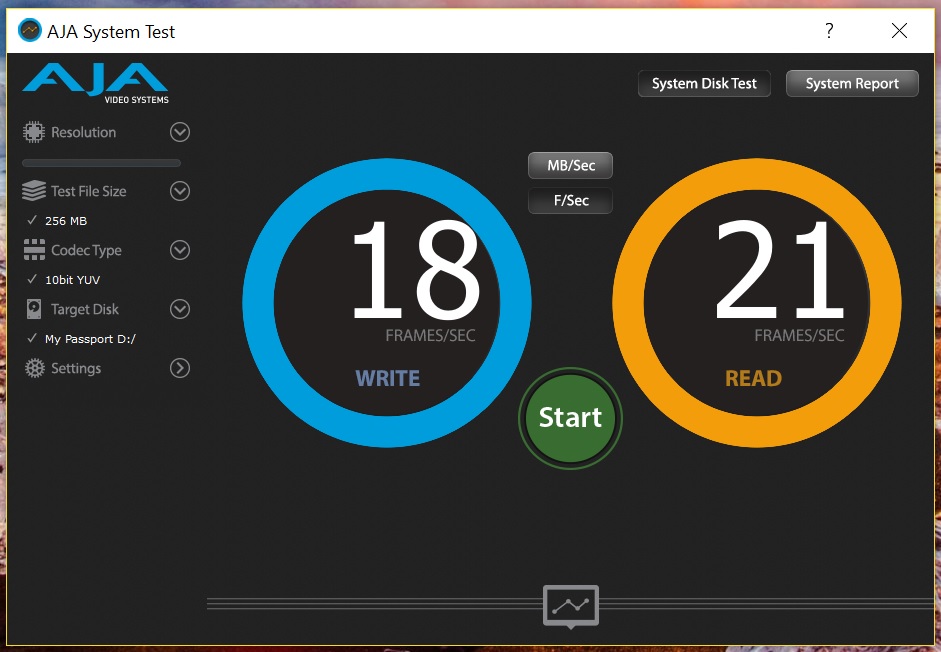Open the graph view icon at bottom
Viewport: 941px width, 652px height.
coord(571,606)
